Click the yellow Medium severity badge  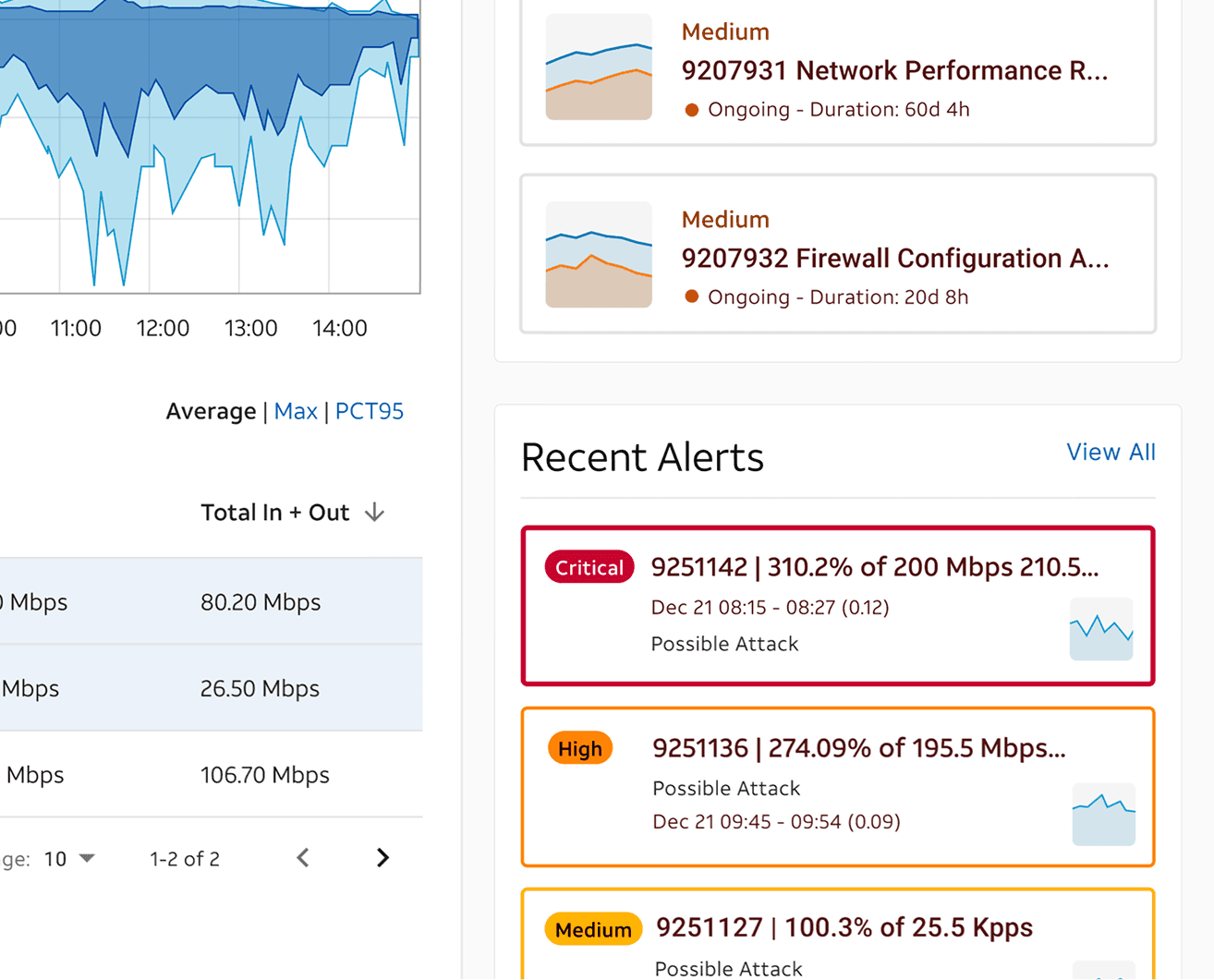coord(593,929)
